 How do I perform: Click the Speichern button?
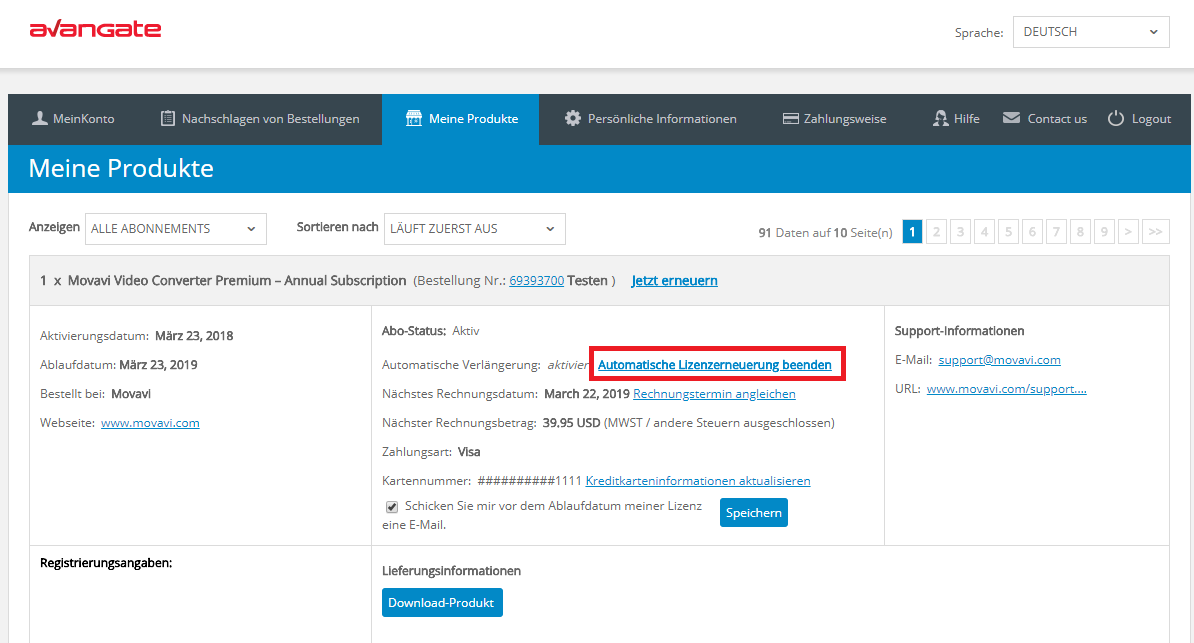754,513
